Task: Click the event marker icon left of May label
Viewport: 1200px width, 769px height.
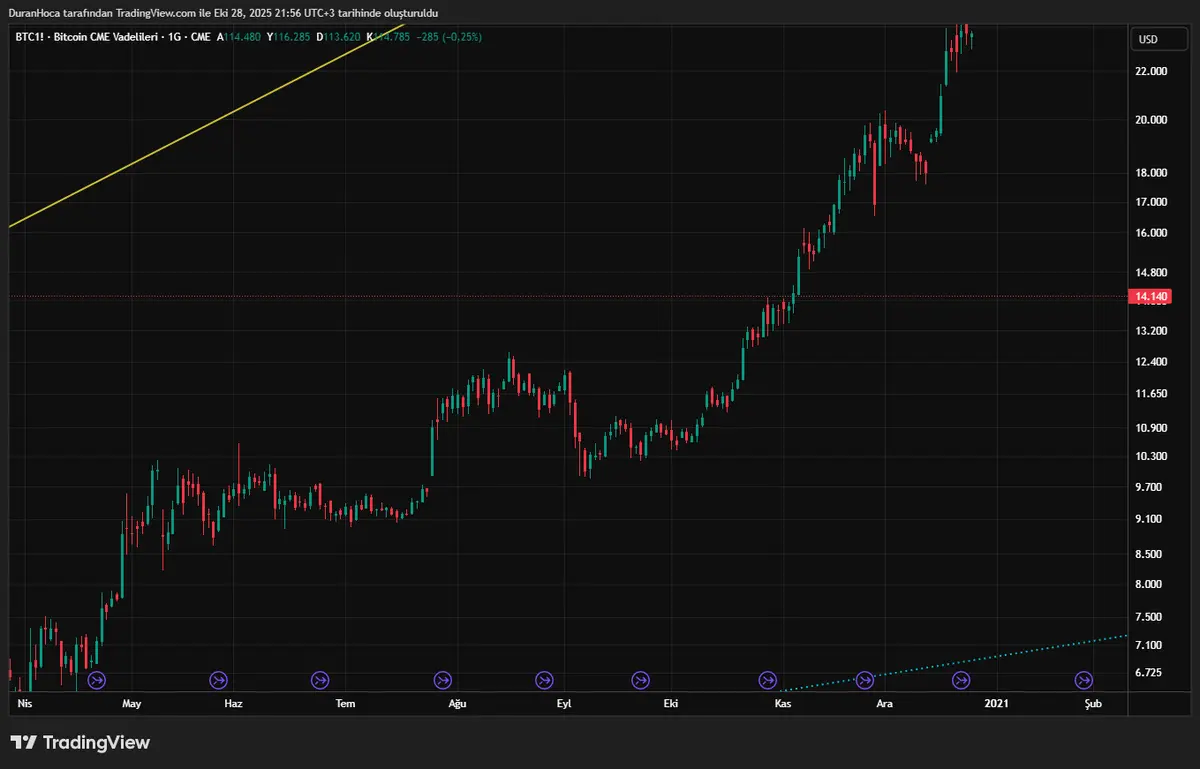Action: point(97,680)
